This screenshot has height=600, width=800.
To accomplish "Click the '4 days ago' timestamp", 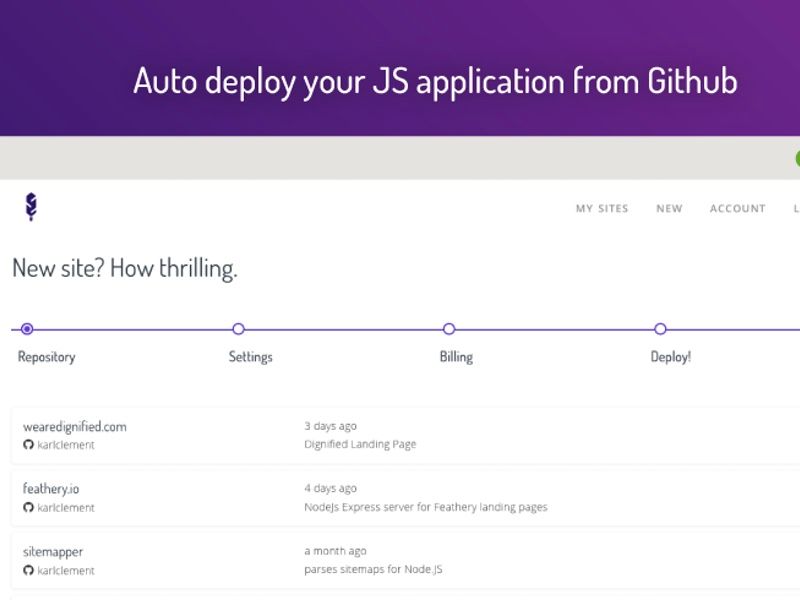I will (x=331, y=488).
